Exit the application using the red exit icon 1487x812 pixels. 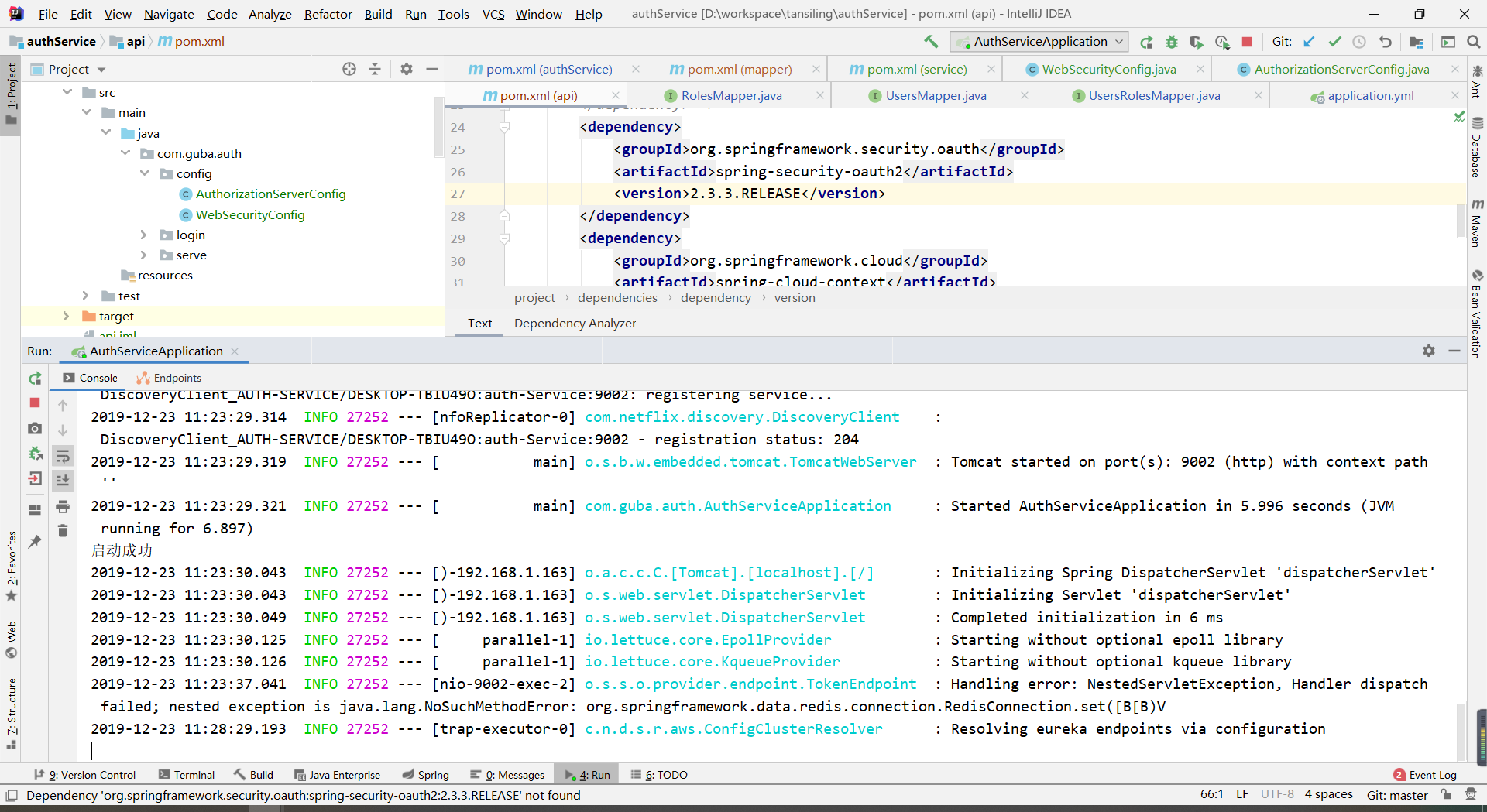pos(35,478)
